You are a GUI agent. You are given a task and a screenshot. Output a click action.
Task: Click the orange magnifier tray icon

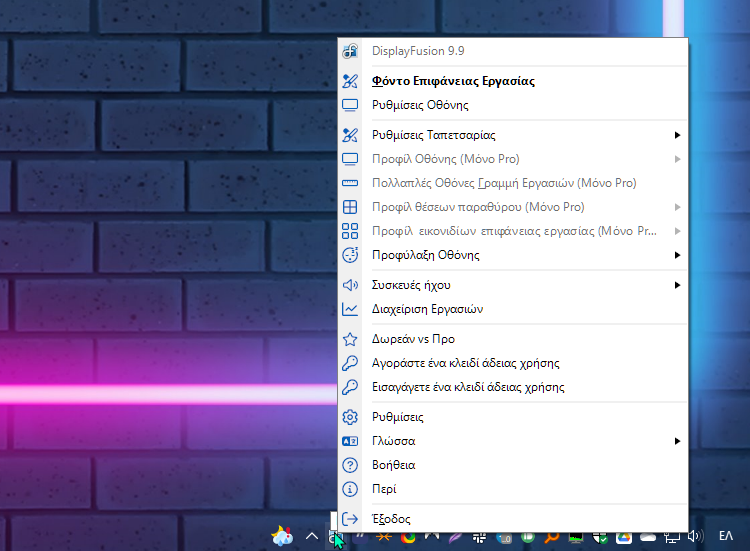[x=551, y=539]
